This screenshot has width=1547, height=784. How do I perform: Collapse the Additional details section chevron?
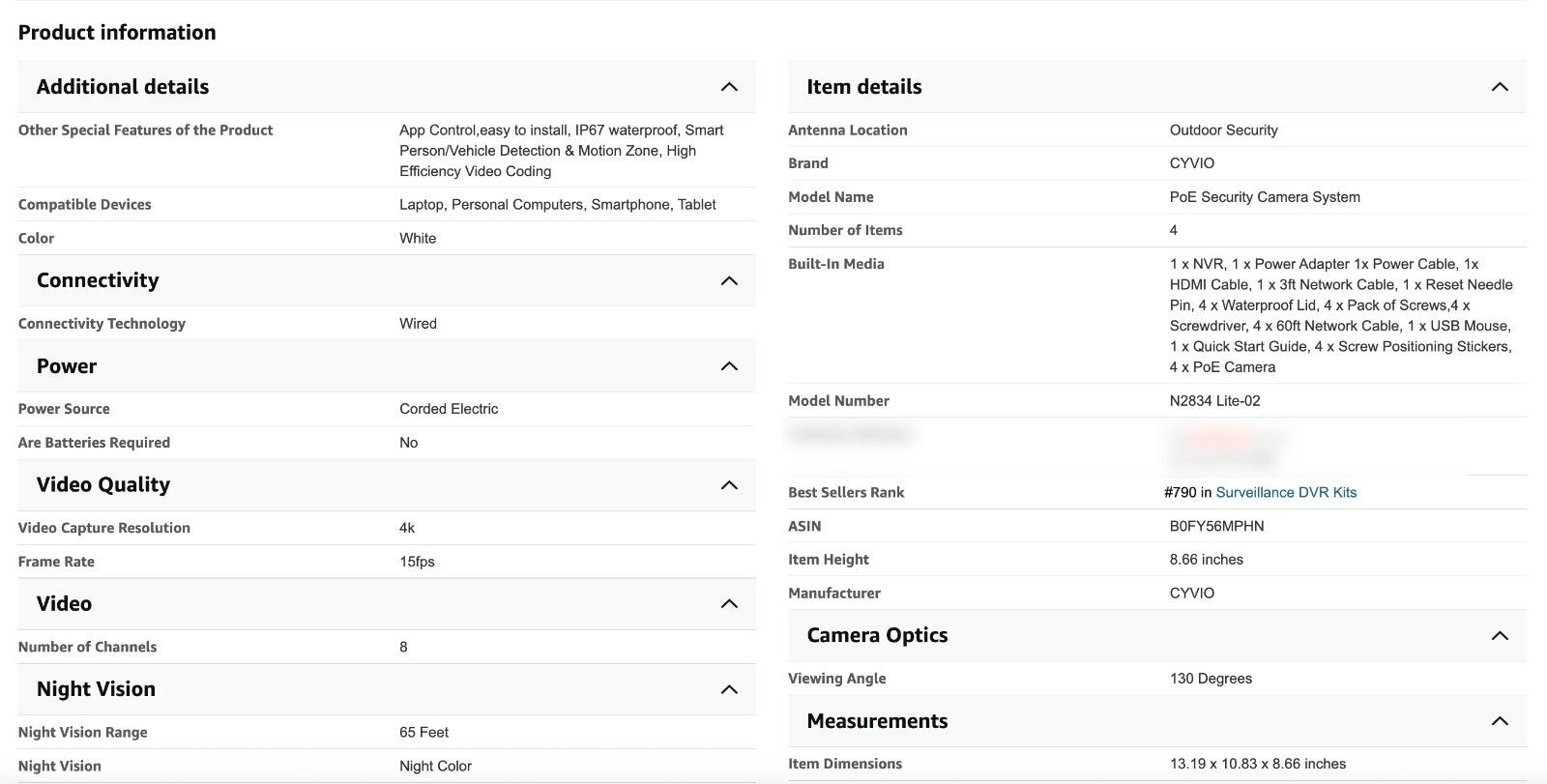729,87
